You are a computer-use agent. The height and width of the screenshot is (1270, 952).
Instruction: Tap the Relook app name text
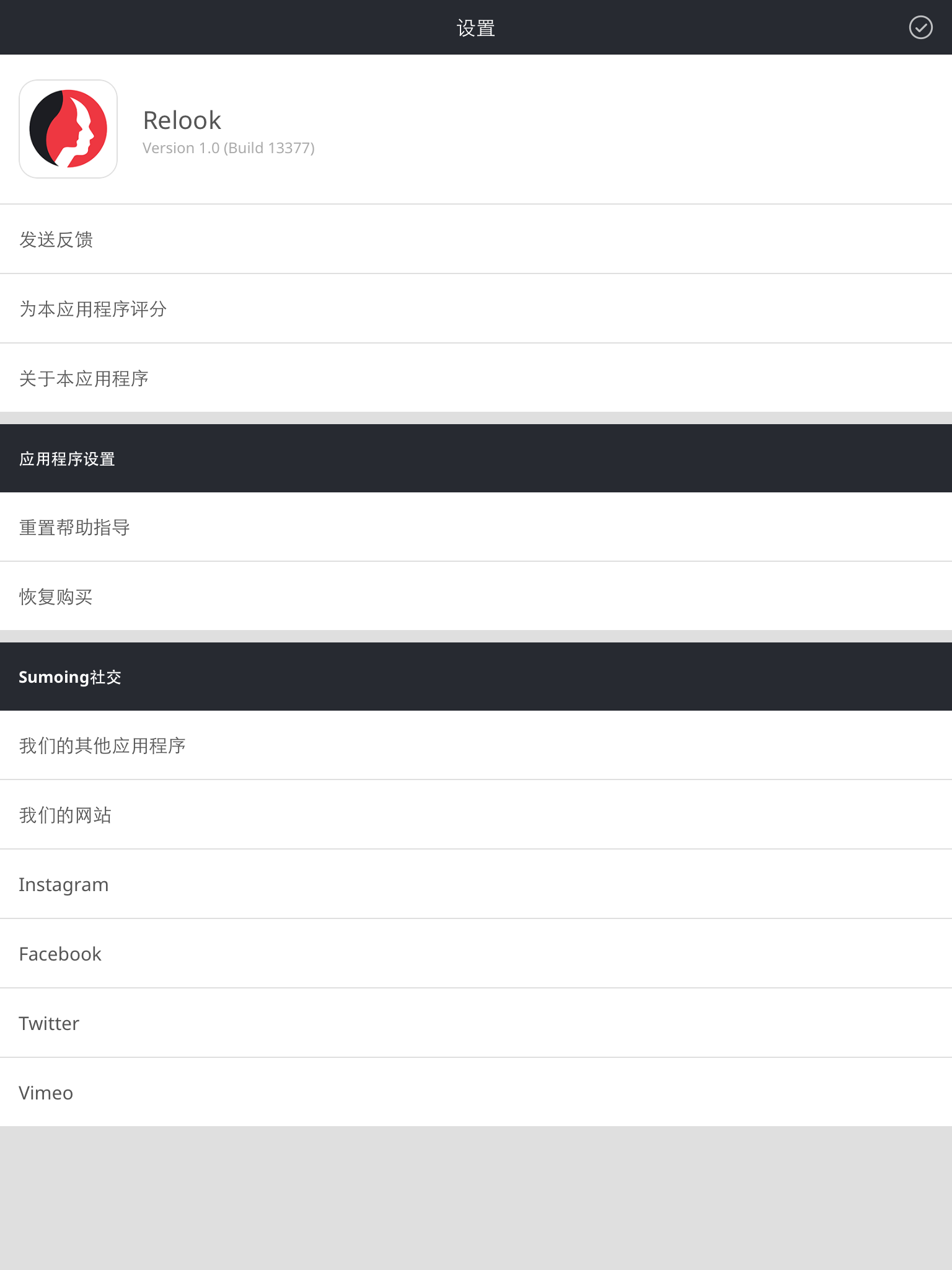coord(182,120)
